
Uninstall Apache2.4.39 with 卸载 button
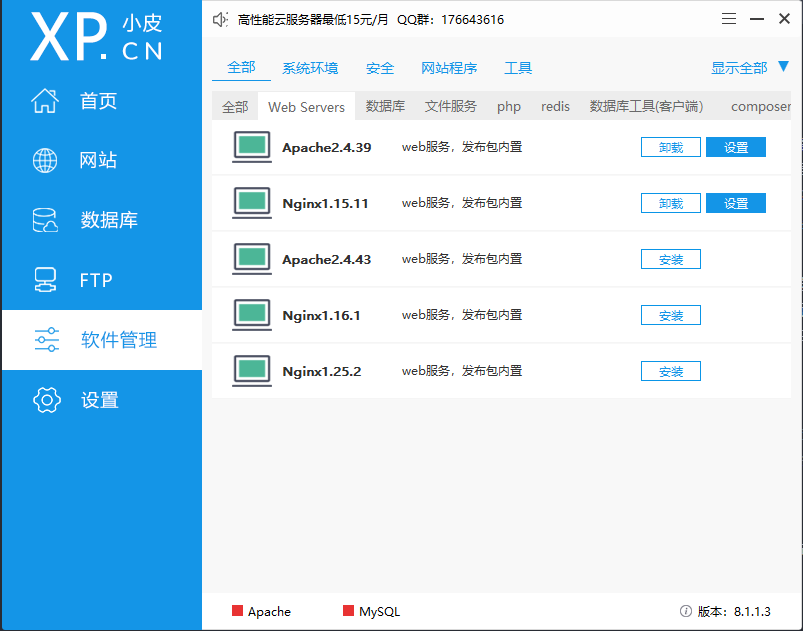pyautogui.click(x=671, y=147)
